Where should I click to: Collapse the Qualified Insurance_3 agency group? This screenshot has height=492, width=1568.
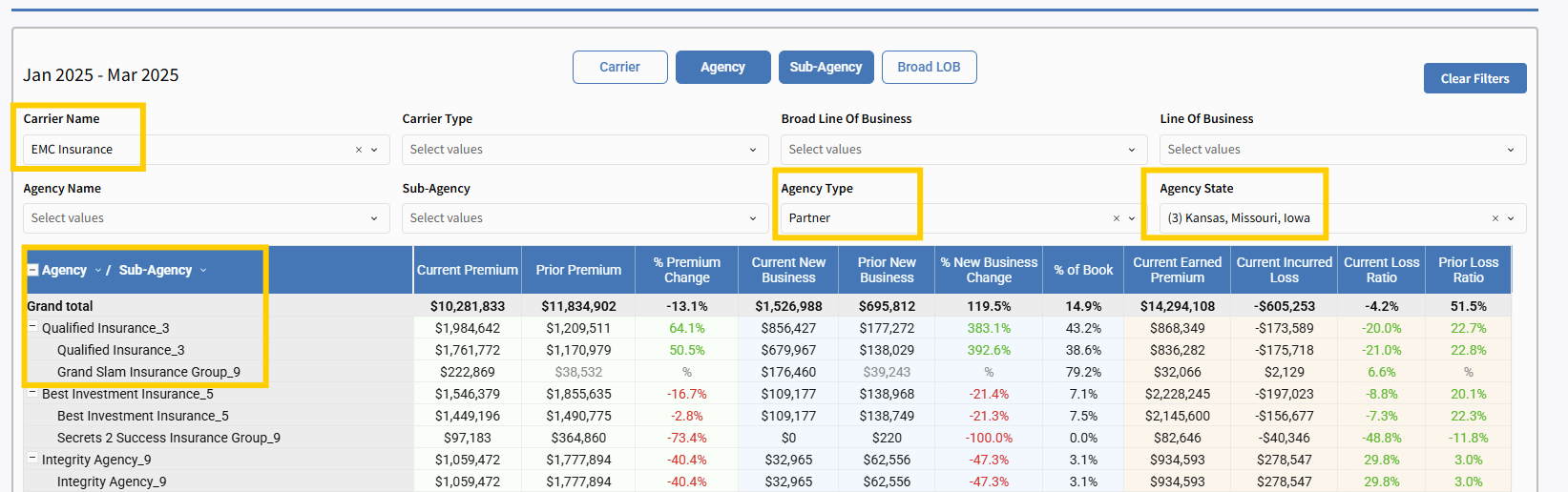pos(32,327)
